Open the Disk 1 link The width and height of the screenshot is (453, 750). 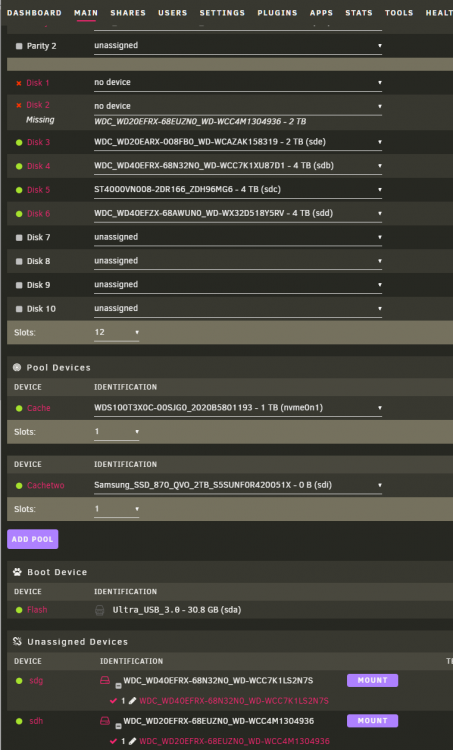38,83
